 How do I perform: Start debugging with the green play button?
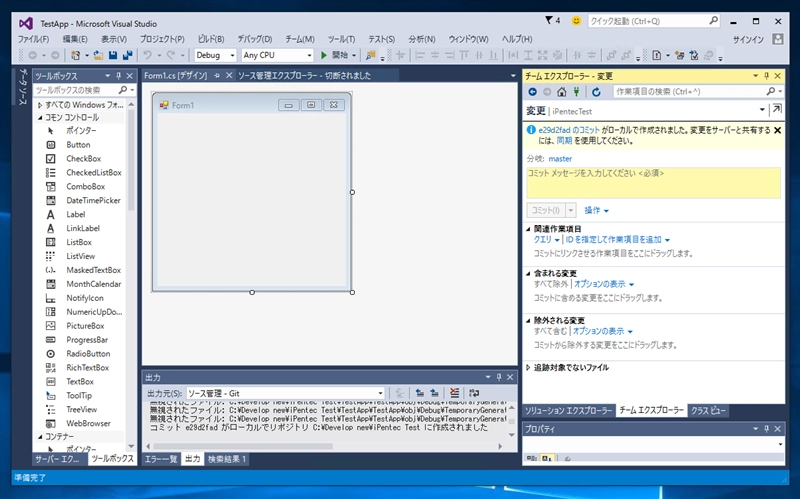tap(323, 55)
